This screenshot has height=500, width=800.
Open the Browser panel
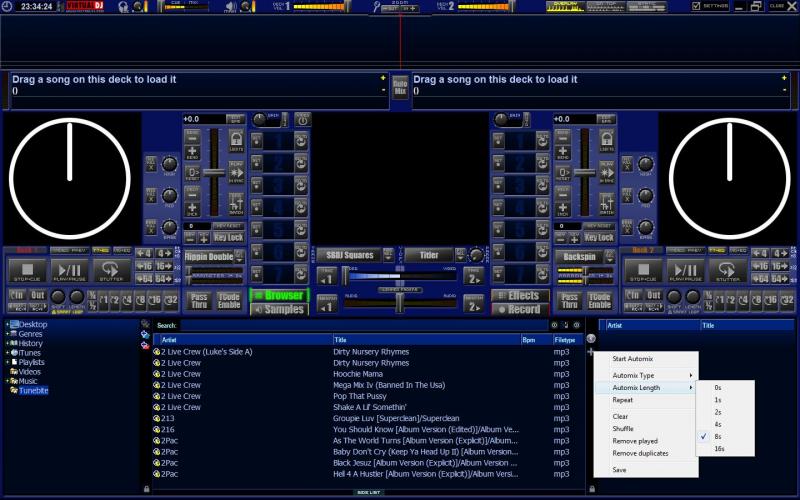pyautogui.click(x=280, y=295)
